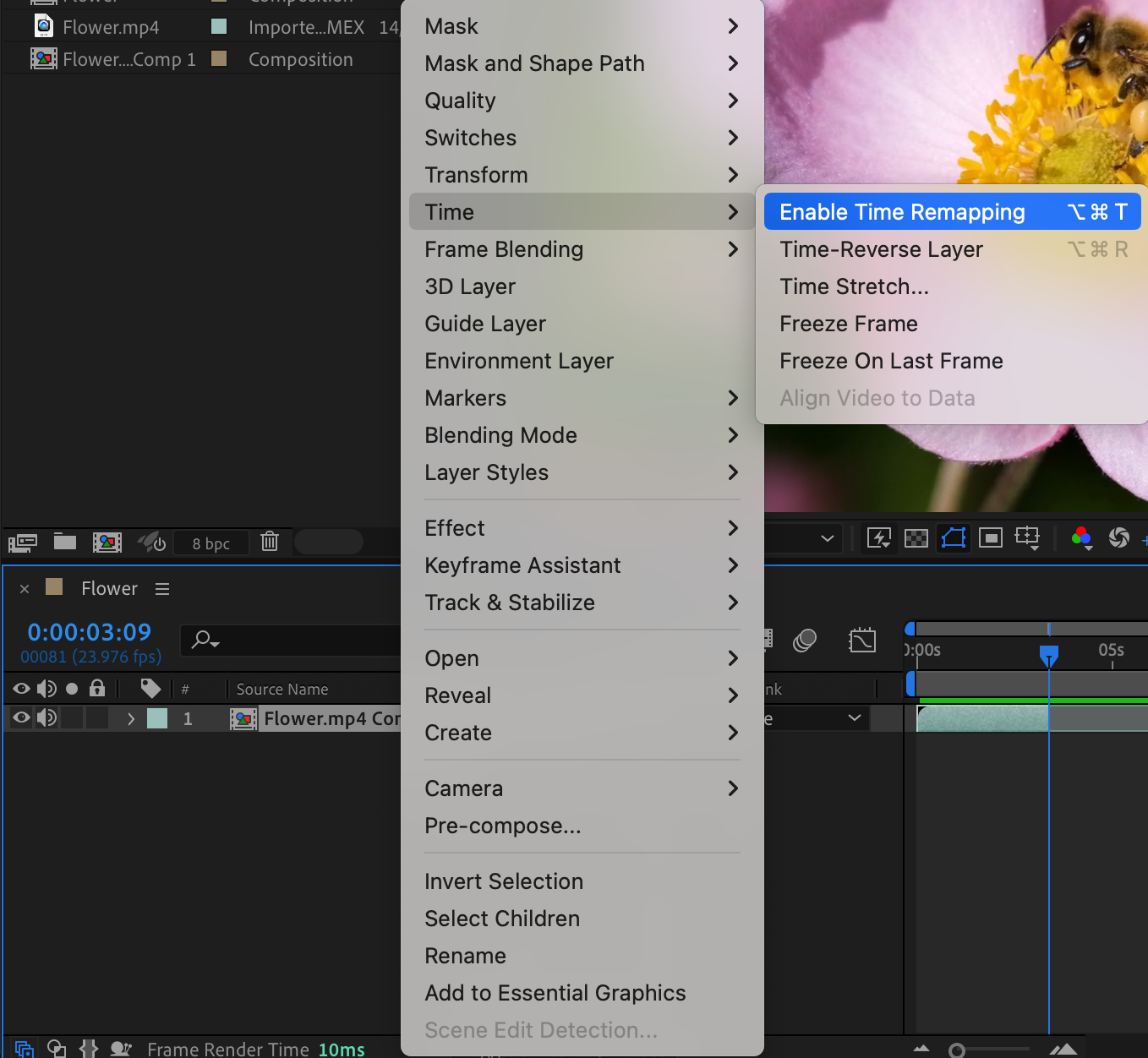Take snapshot with camera shutter icon
This screenshot has height=1058, width=1148.
1118,537
